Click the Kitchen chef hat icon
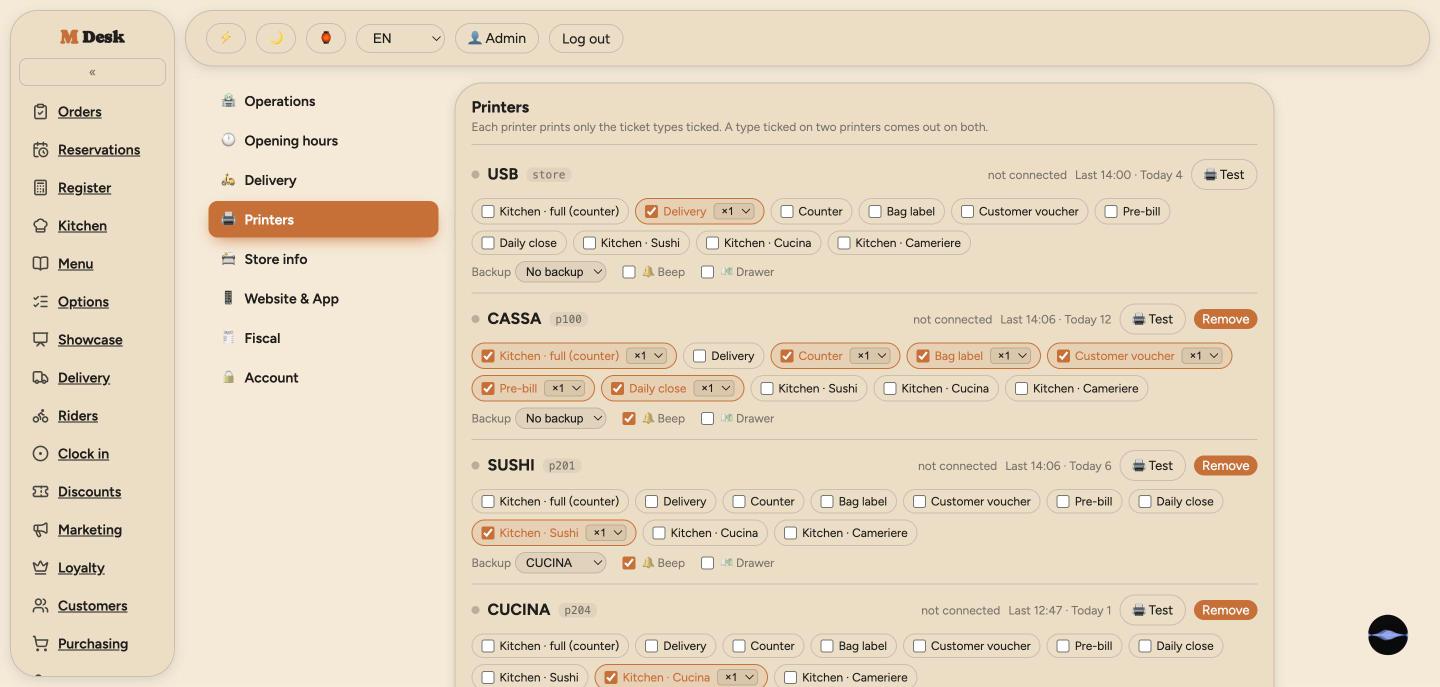 [x=40, y=226]
